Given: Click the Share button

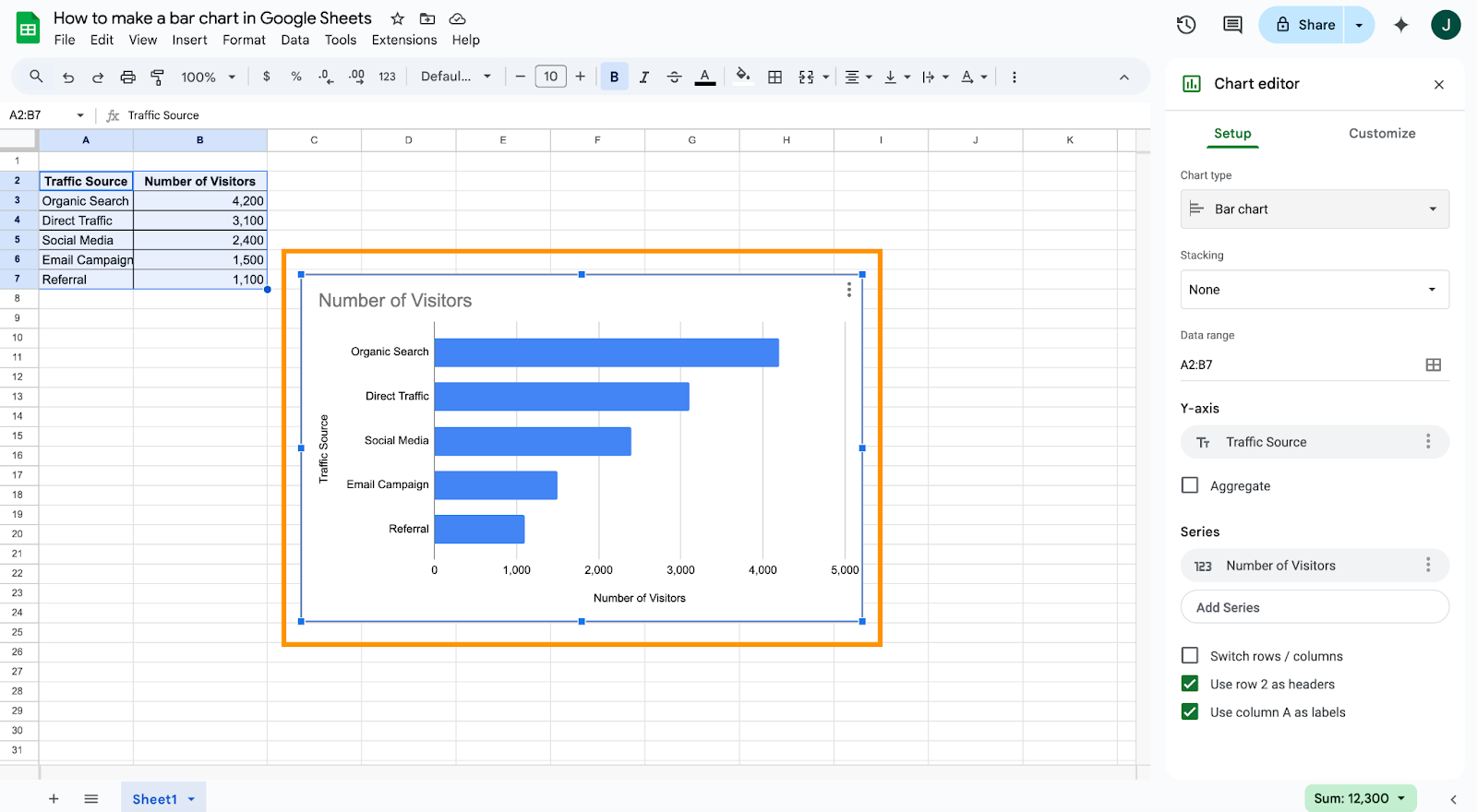Looking at the screenshot, I should 1305,25.
